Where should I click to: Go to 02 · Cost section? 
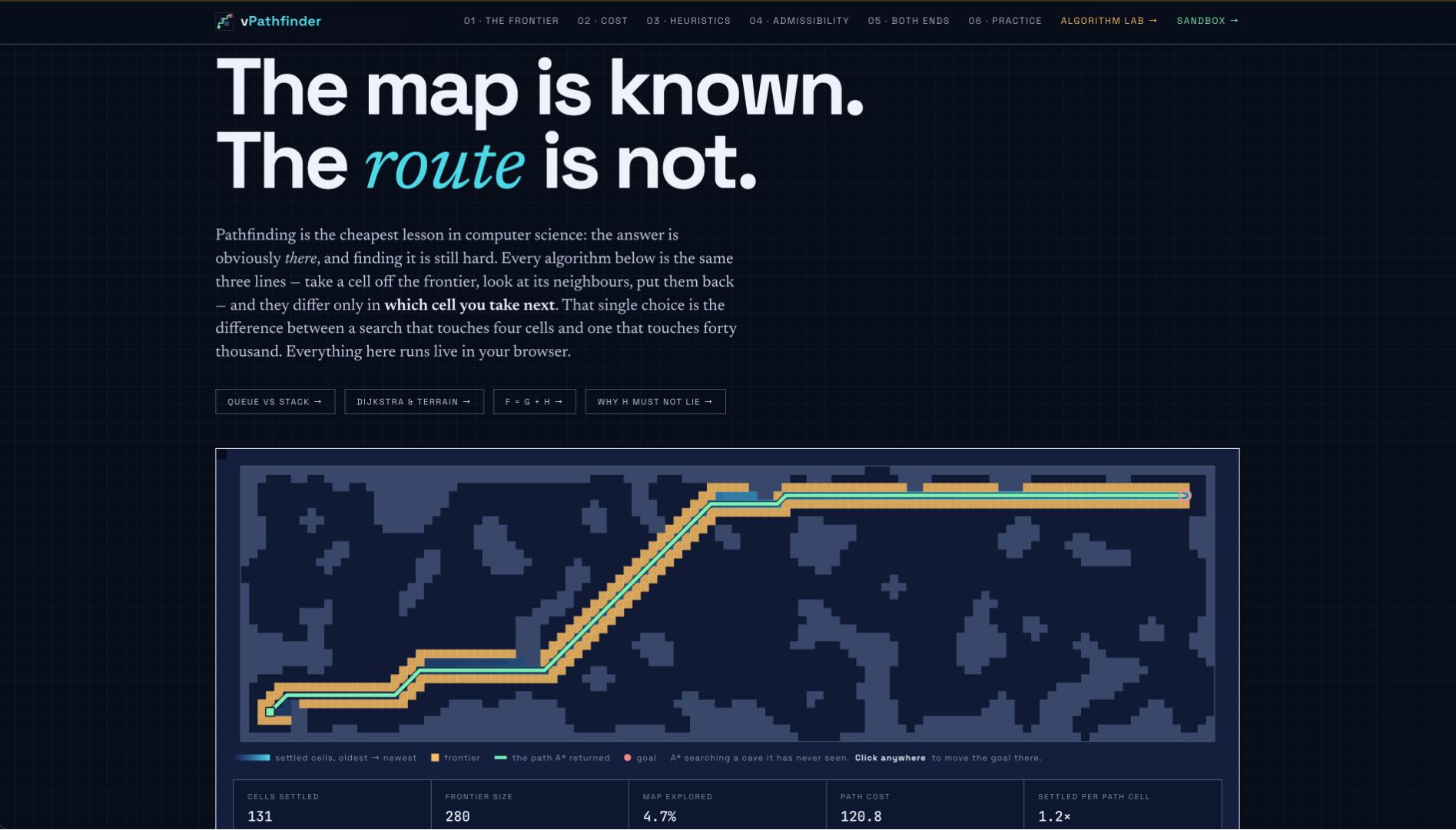(x=602, y=21)
